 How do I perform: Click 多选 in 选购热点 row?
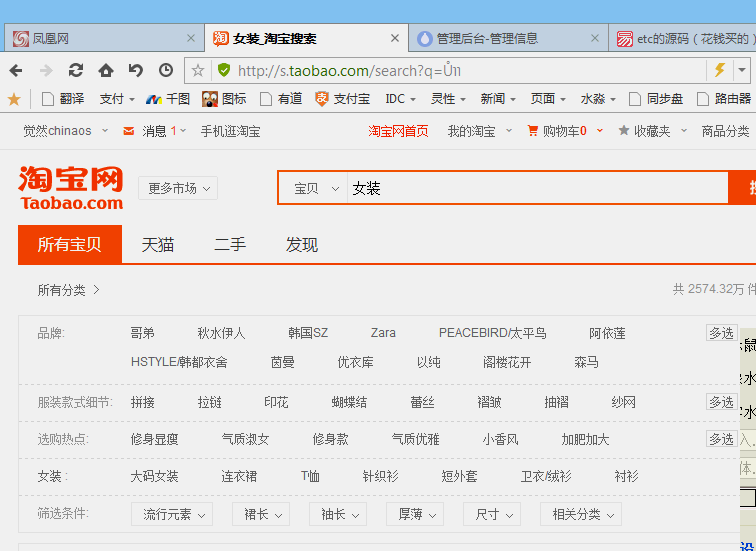pyautogui.click(x=721, y=439)
